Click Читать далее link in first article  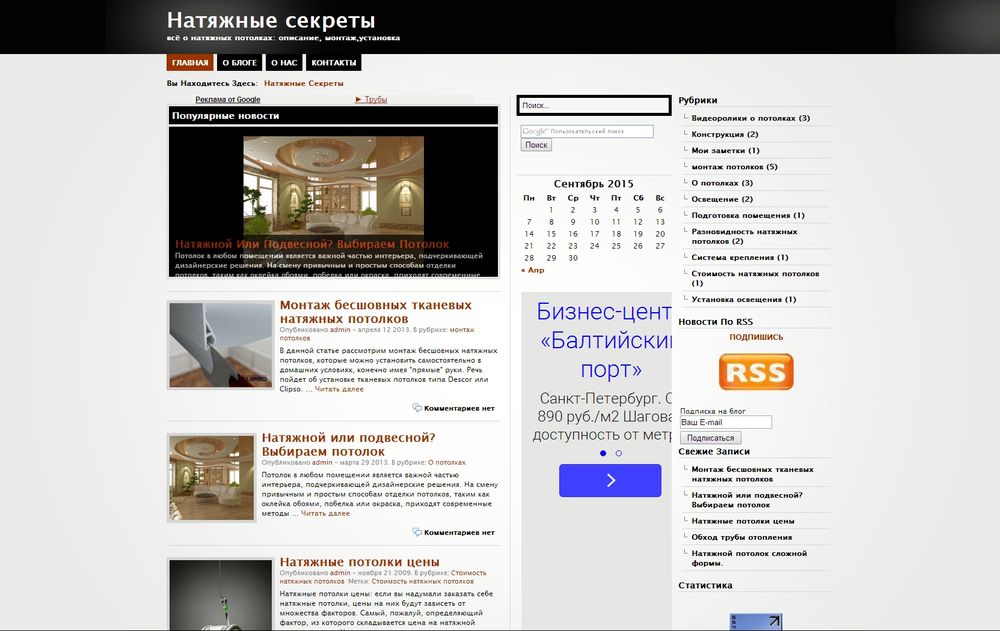(x=339, y=389)
